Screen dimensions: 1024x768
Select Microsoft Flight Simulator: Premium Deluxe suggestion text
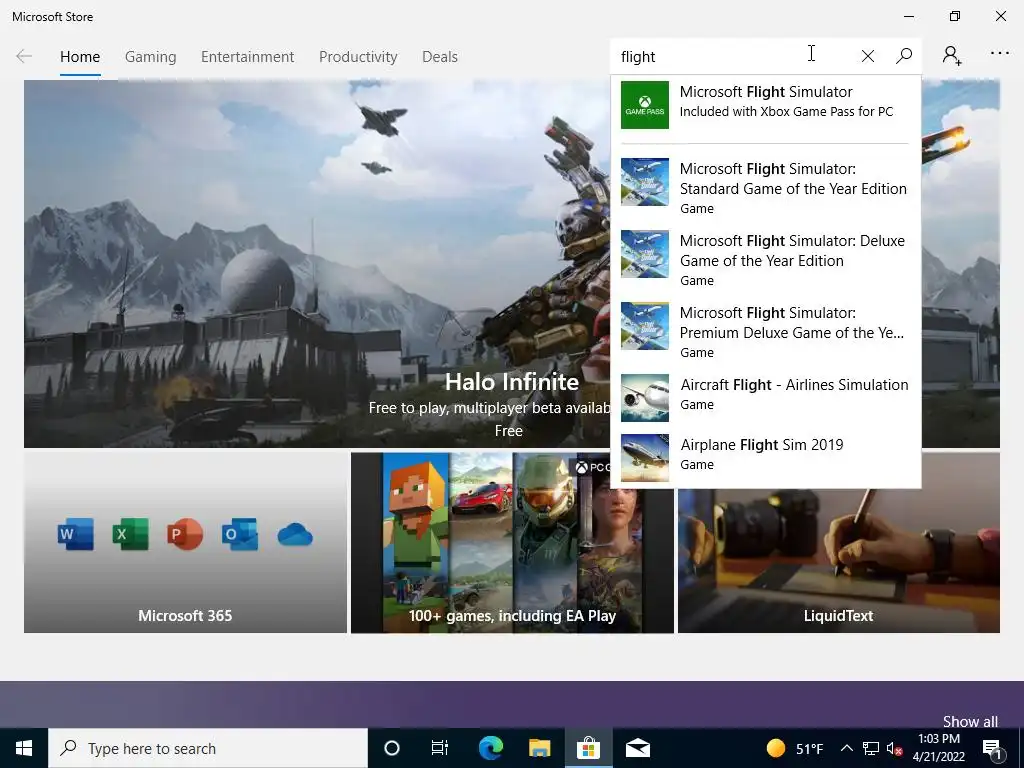(x=792, y=323)
